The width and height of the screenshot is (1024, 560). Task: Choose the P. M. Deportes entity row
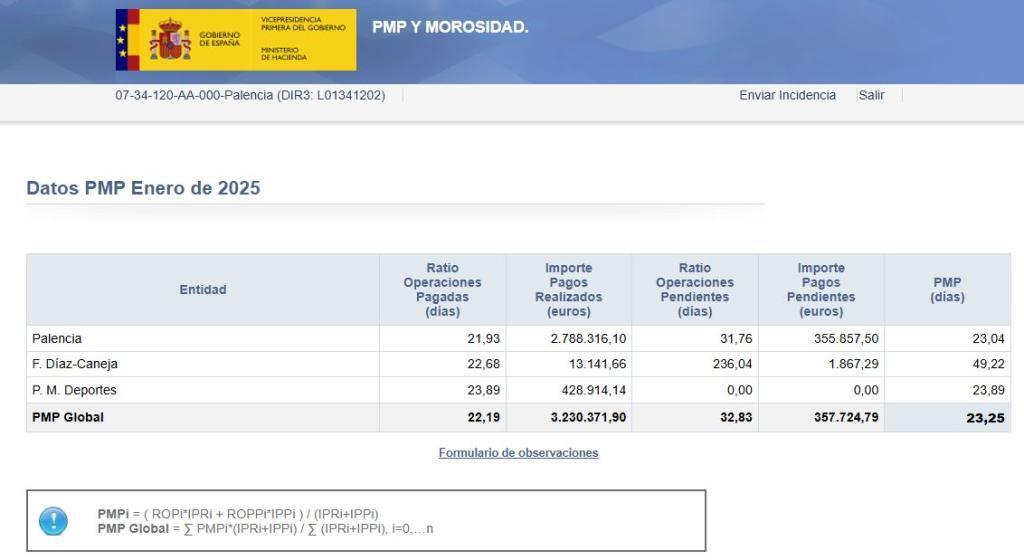[x=74, y=390]
